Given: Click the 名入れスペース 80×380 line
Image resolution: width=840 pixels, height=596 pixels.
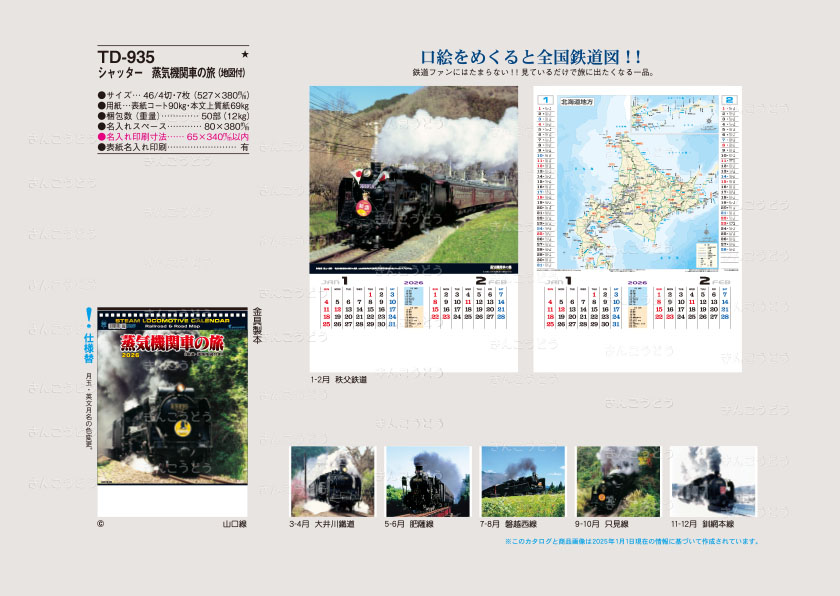Looking at the screenshot, I should pos(174,126).
